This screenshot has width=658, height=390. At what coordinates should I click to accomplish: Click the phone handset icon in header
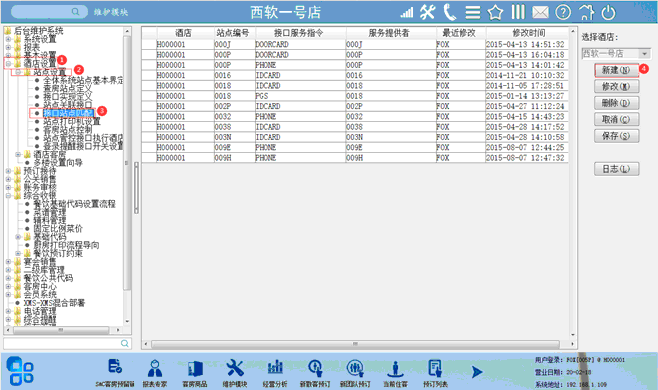(x=449, y=12)
